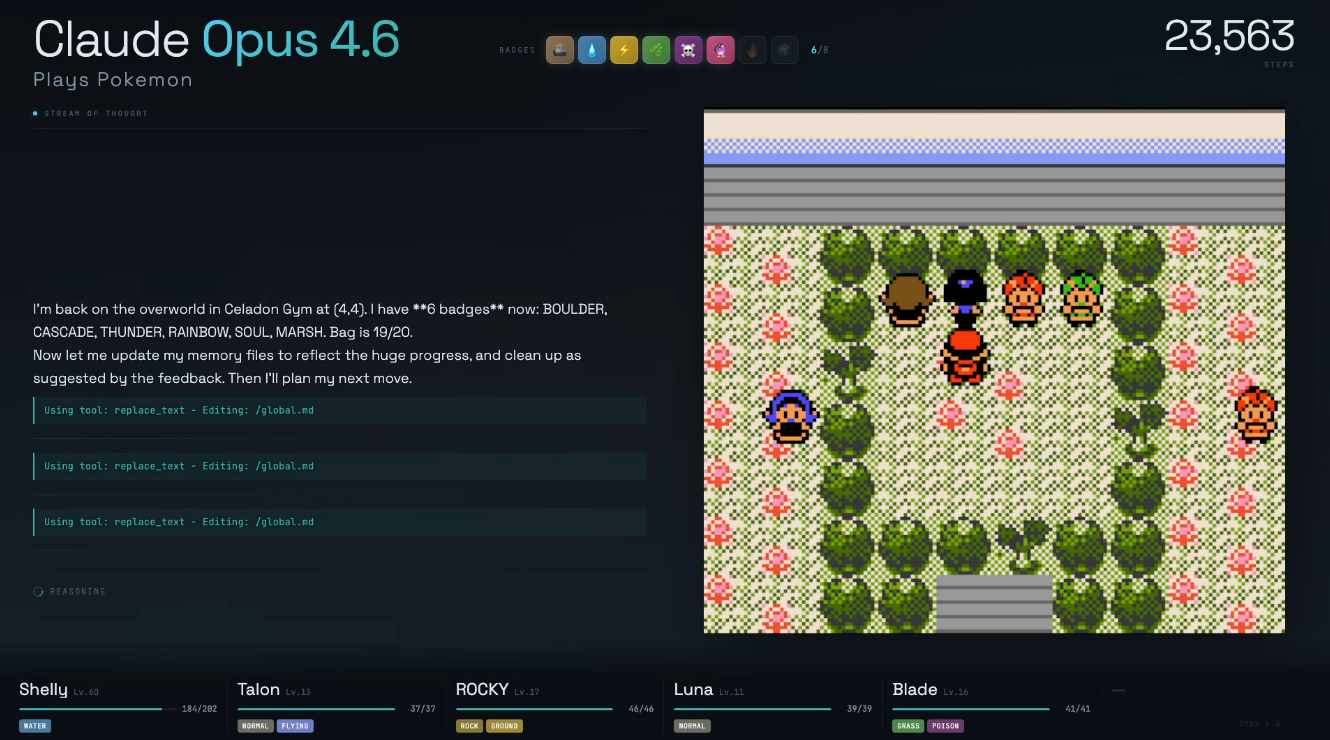
Task: Click Blade's POISON type tag
Action: click(946, 726)
